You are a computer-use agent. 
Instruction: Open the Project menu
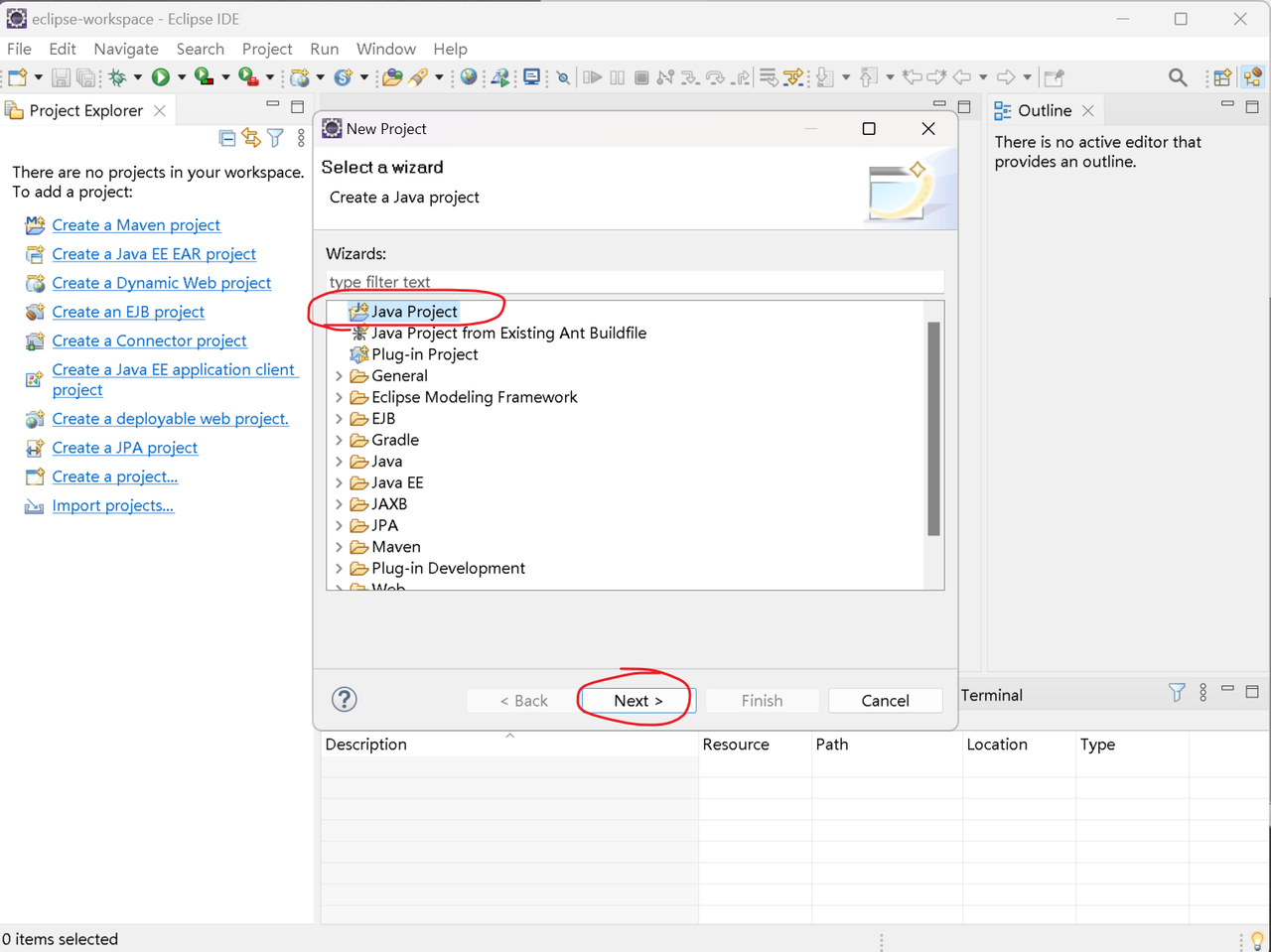click(x=267, y=49)
